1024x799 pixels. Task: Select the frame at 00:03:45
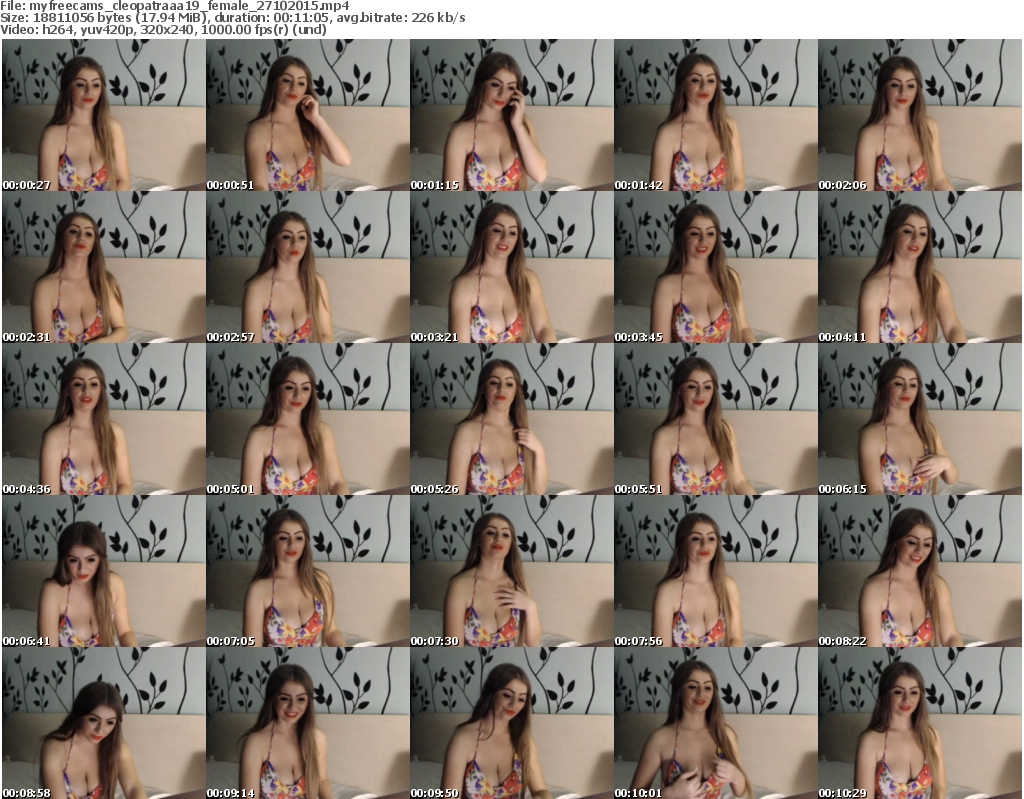pos(716,267)
